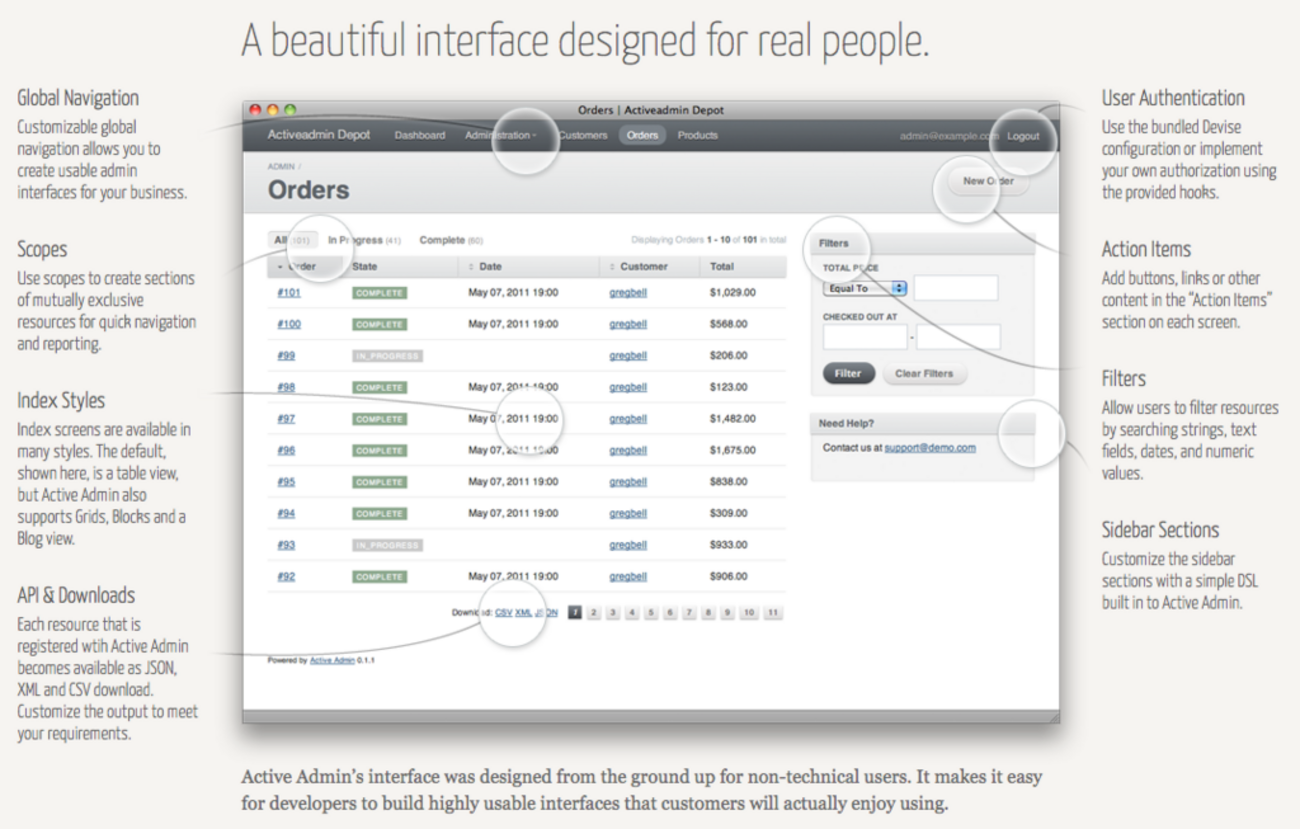This screenshot has width=1300, height=829.
Task: Open order #100
Action: click(x=289, y=324)
